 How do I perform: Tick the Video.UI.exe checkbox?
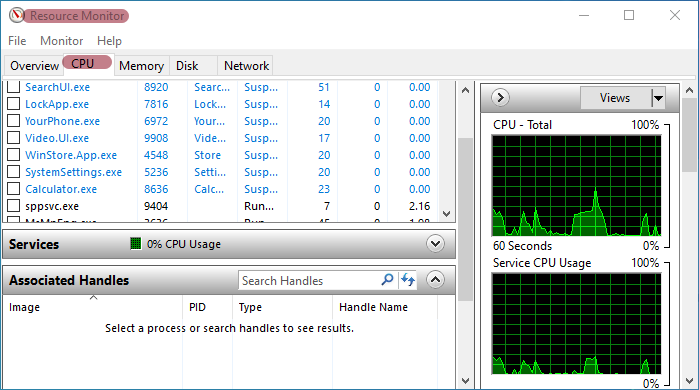(13, 138)
